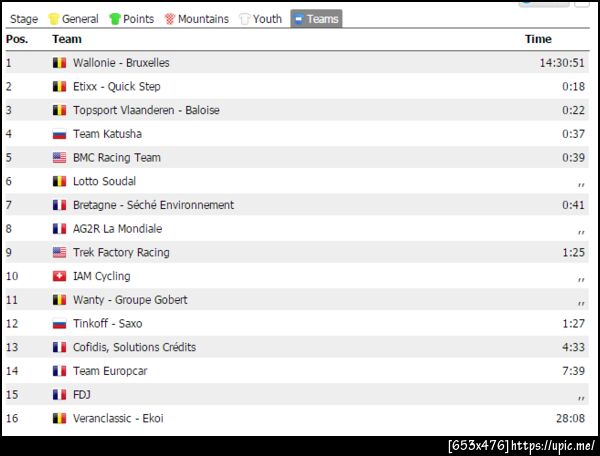Select the 0:39 time gap
Image resolution: width=600 pixels, height=456 pixels.
coord(573,158)
